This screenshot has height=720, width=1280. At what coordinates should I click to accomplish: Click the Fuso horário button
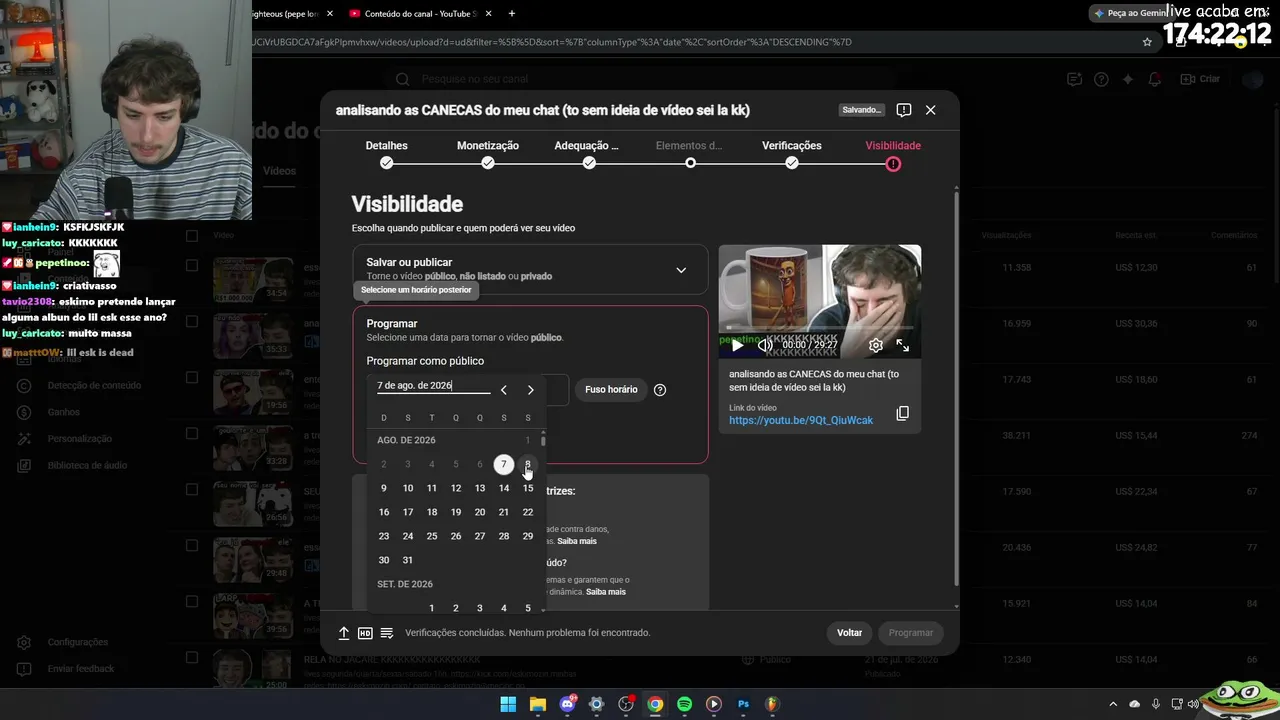[611, 390]
